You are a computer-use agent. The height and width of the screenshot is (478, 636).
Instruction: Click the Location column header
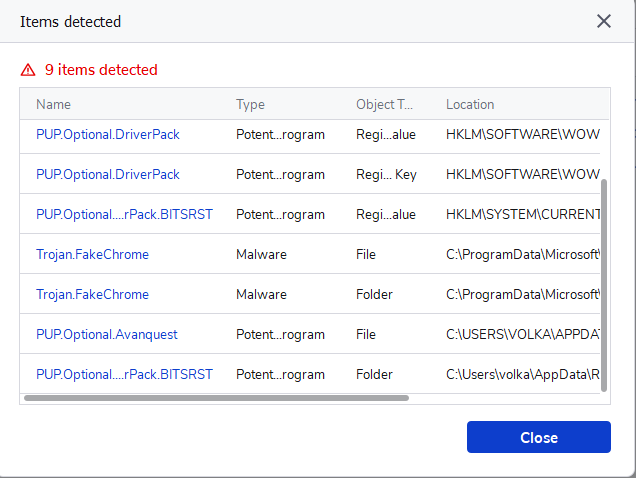[x=470, y=104]
